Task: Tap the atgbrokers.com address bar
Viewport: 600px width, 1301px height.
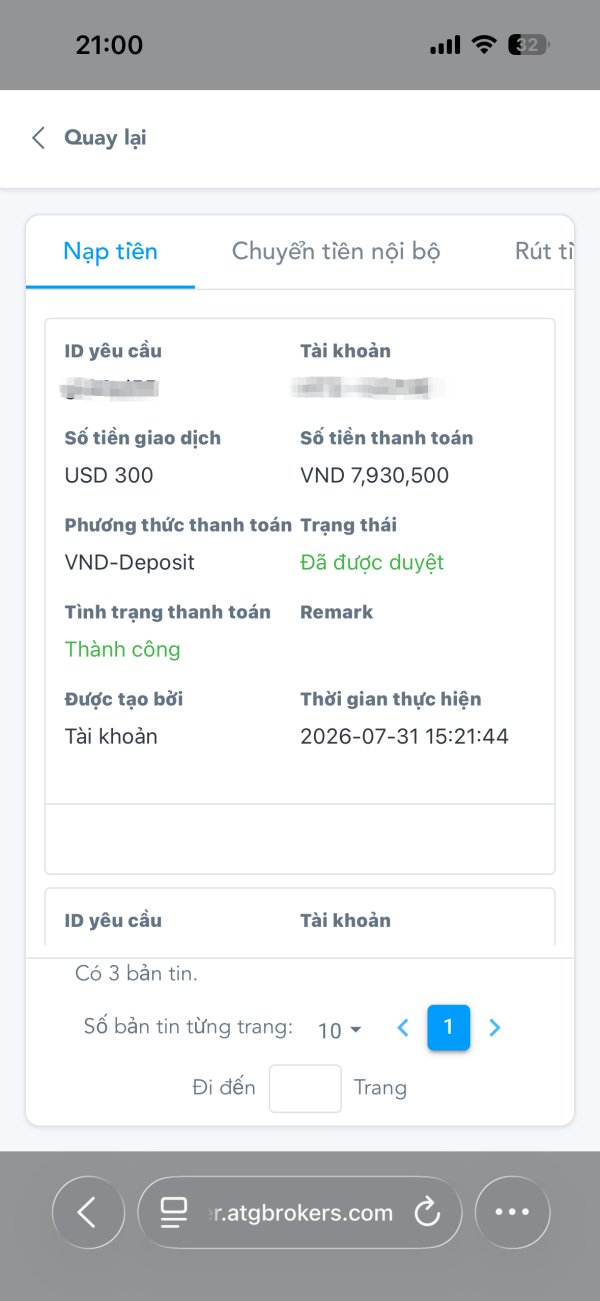Action: coord(300,1212)
